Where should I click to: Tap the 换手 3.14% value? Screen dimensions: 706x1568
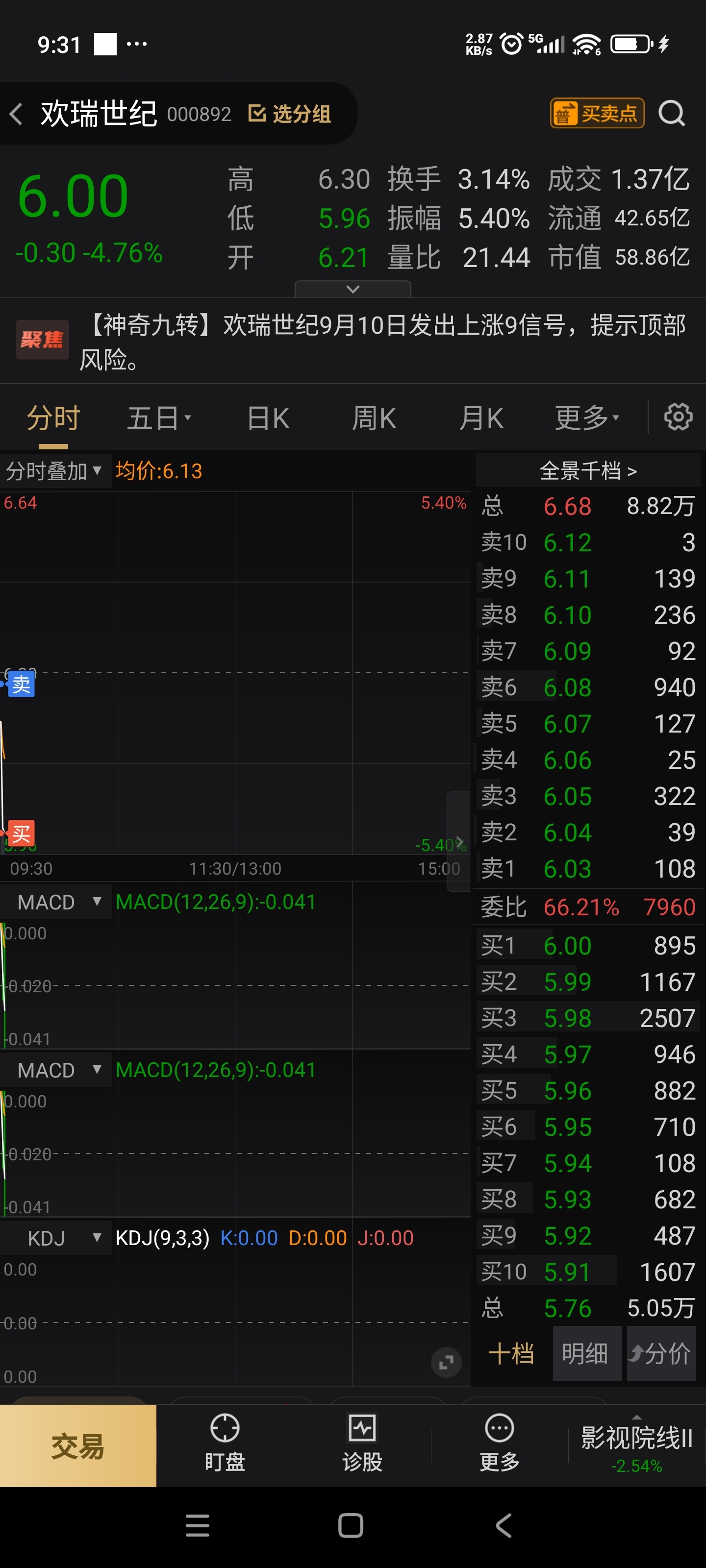[x=493, y=179]
